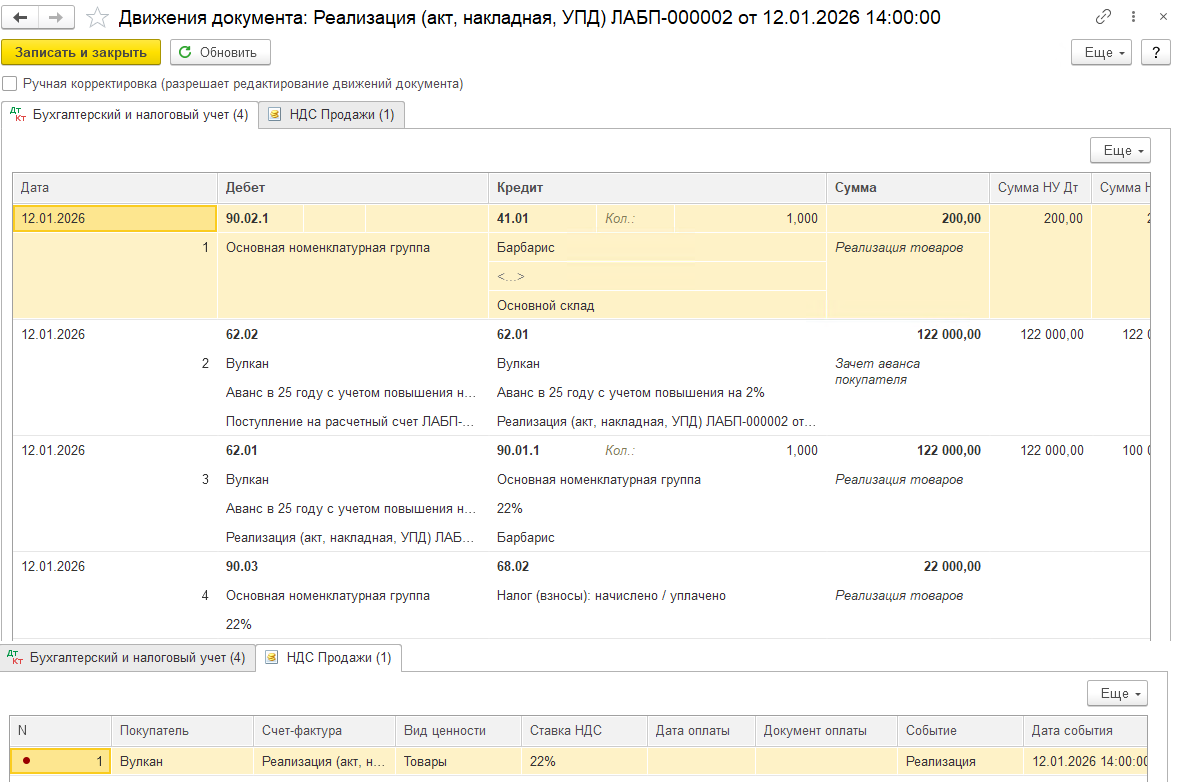This screenshot has height=782, width=1178.
Task: Add document to favorites with star icon
Action: tap(97, 18)
